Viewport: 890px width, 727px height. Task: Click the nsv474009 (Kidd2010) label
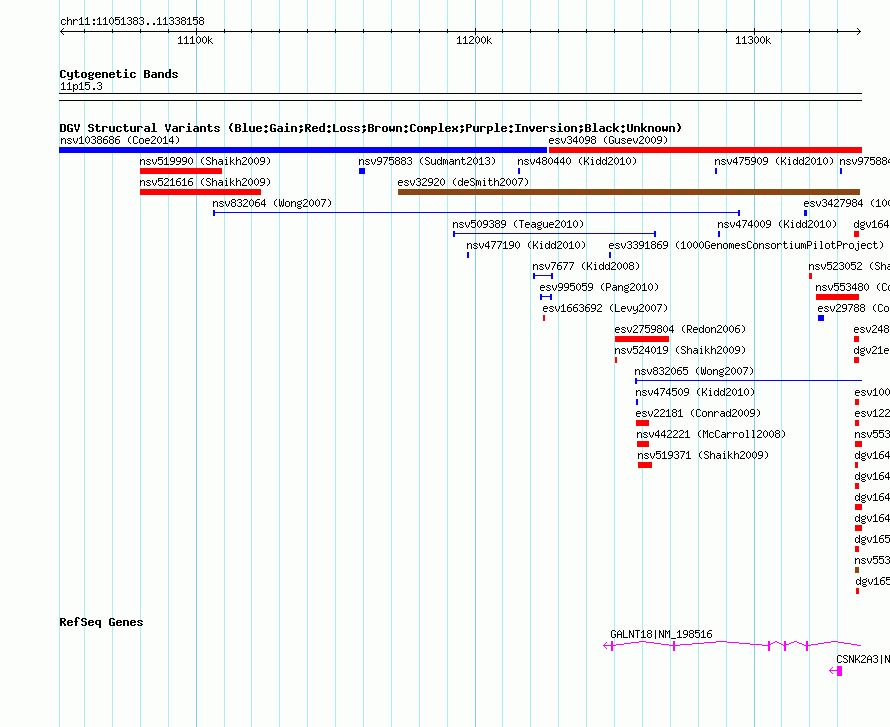[777, 224]
